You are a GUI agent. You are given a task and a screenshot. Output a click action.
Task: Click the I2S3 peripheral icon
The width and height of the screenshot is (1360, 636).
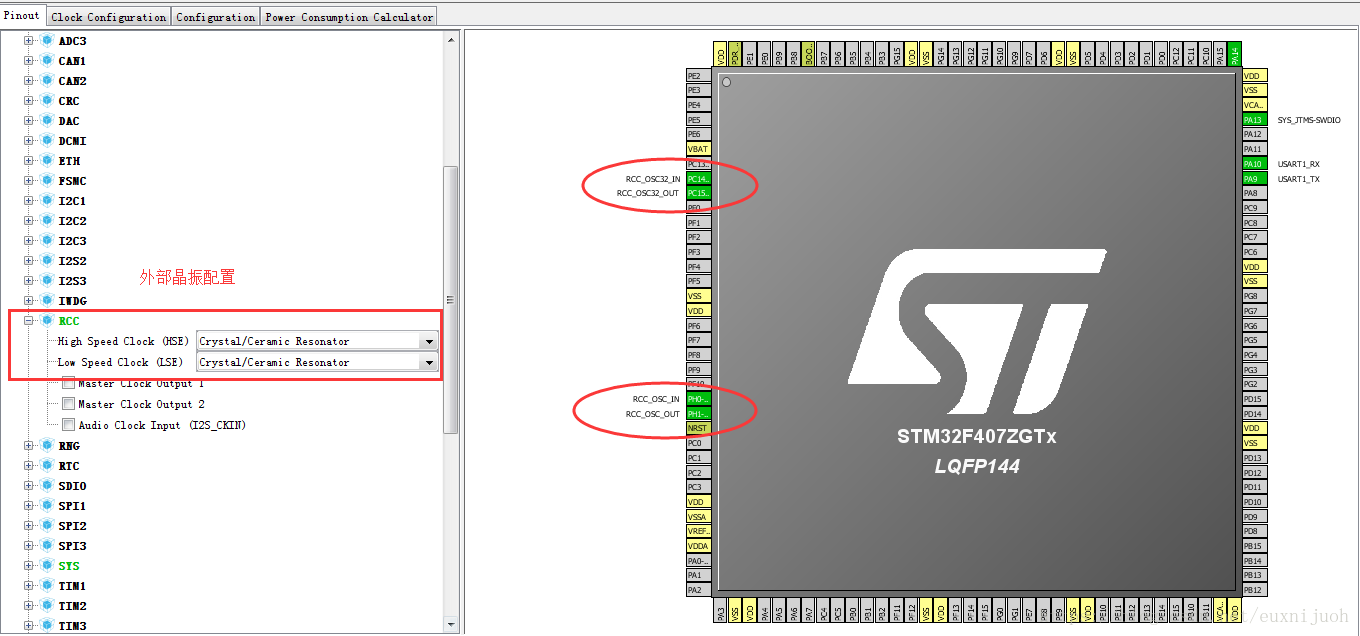(x=47, y=281)
